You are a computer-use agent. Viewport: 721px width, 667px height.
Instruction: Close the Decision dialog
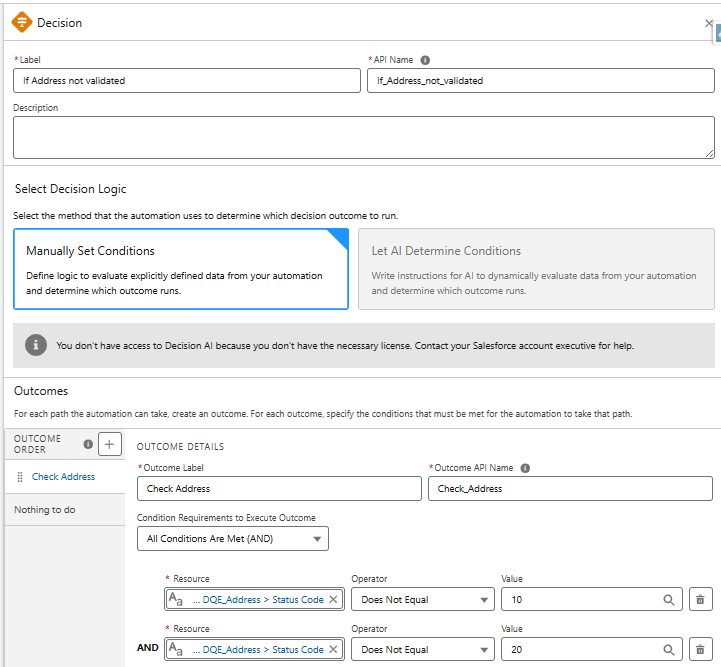pos(709,23)
